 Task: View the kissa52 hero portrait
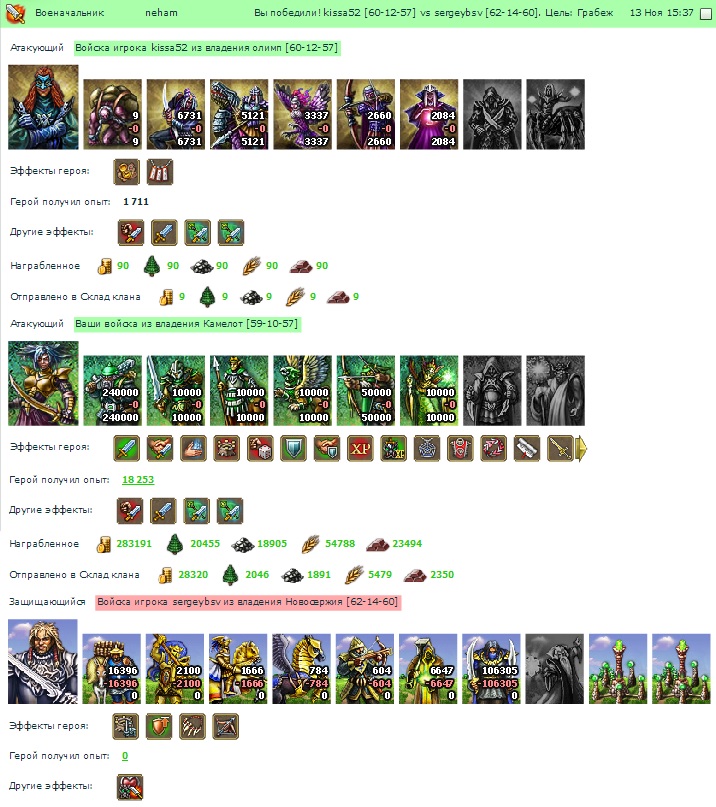click(x=43, y=107)
